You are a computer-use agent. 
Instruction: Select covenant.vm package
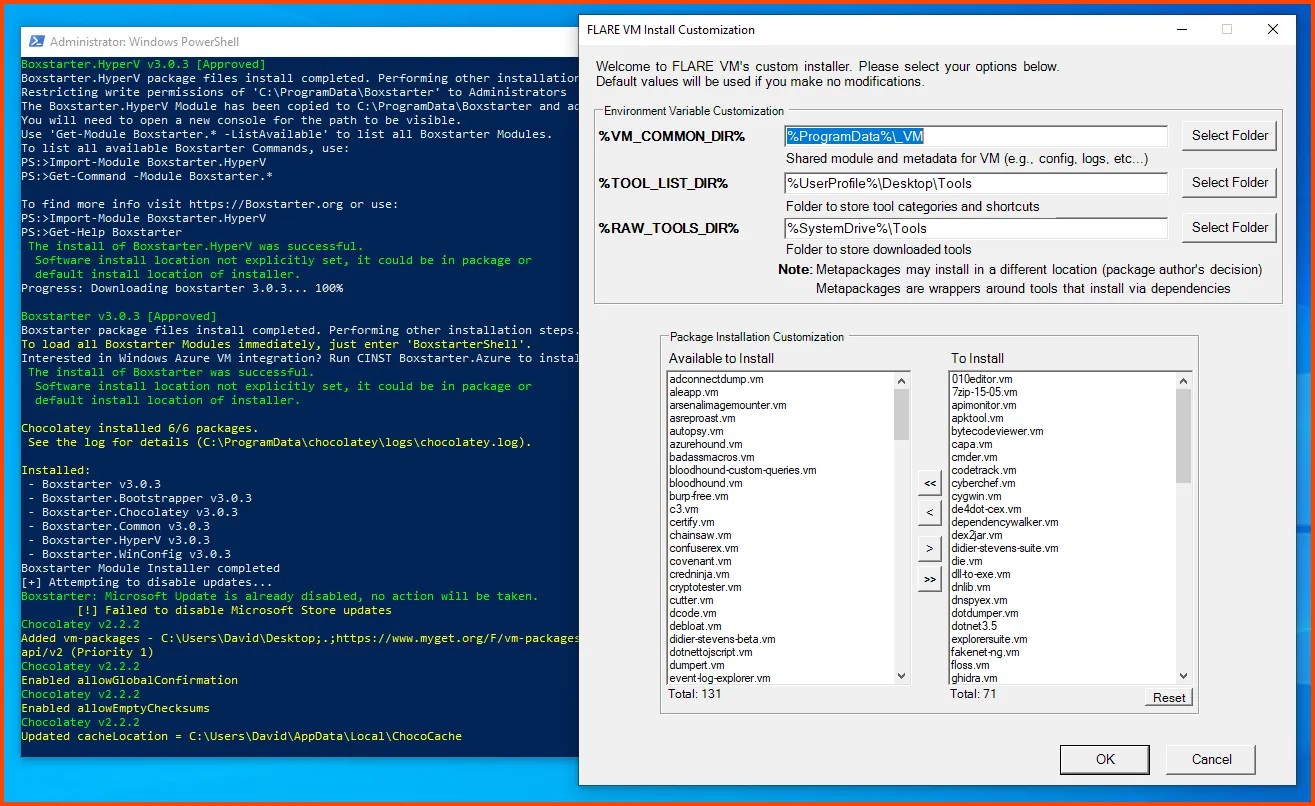700,562
